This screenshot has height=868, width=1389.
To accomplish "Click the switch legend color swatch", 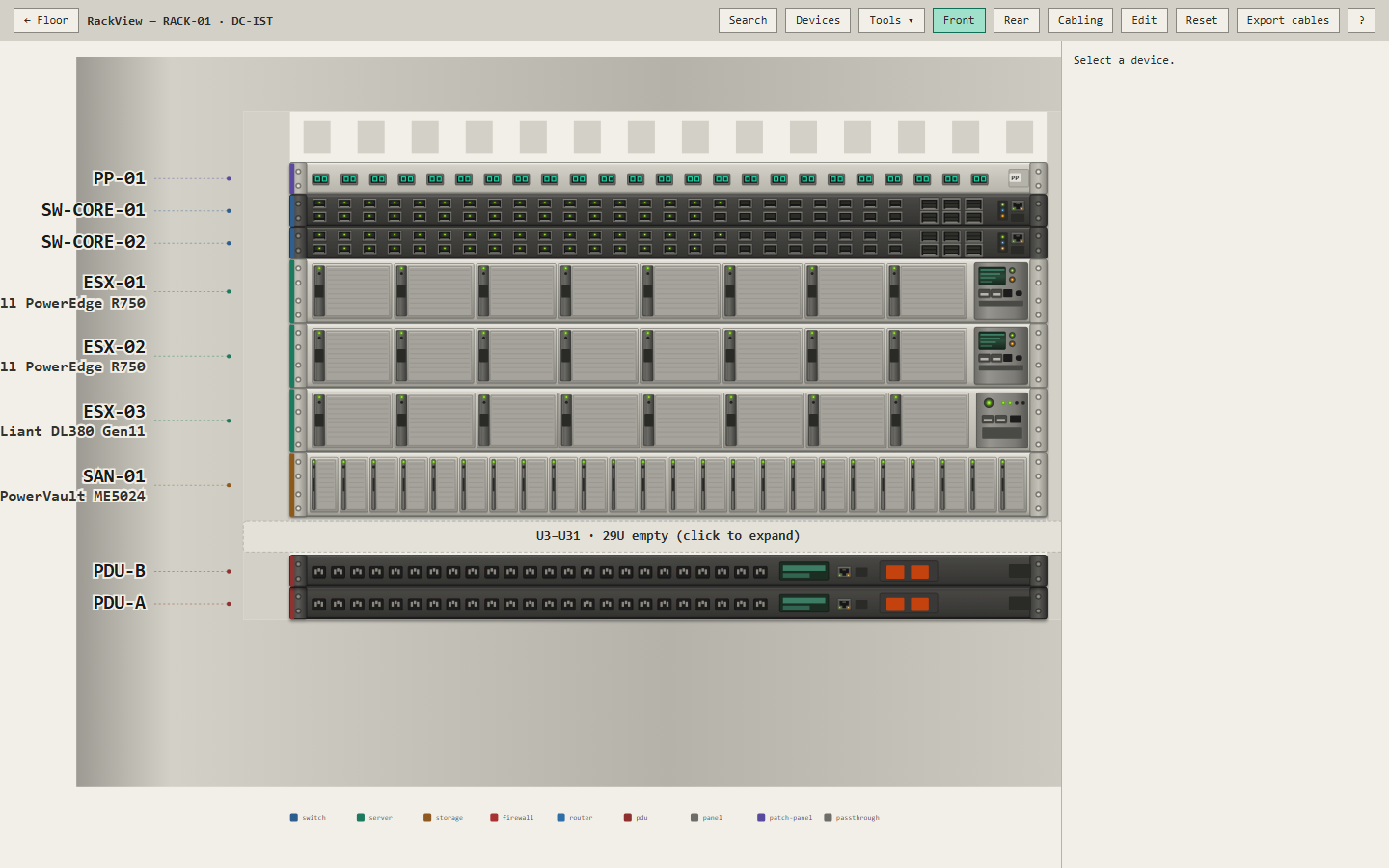I will 294,818.
